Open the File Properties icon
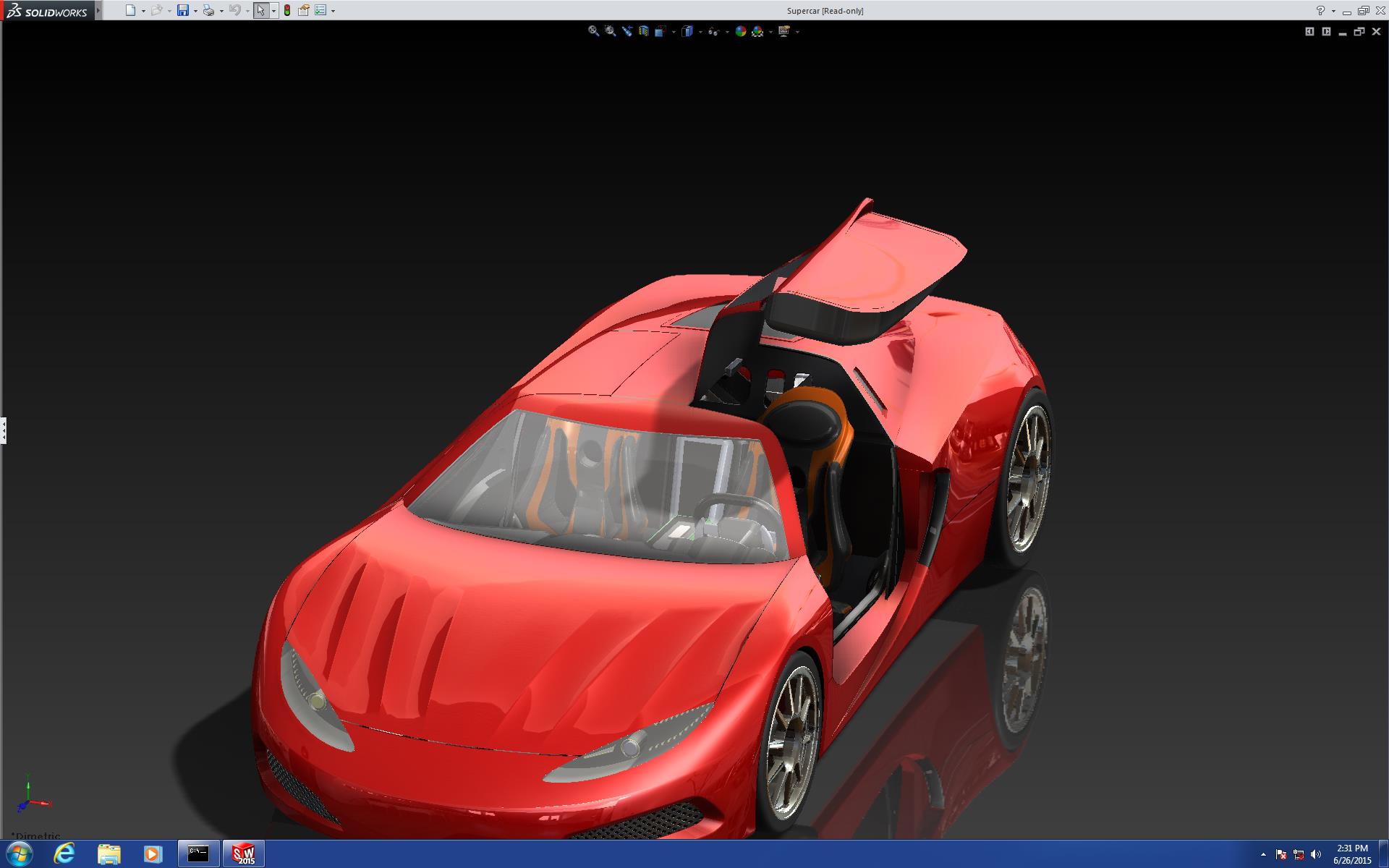This screenshot has height=868, width=1389. (304, 10)
